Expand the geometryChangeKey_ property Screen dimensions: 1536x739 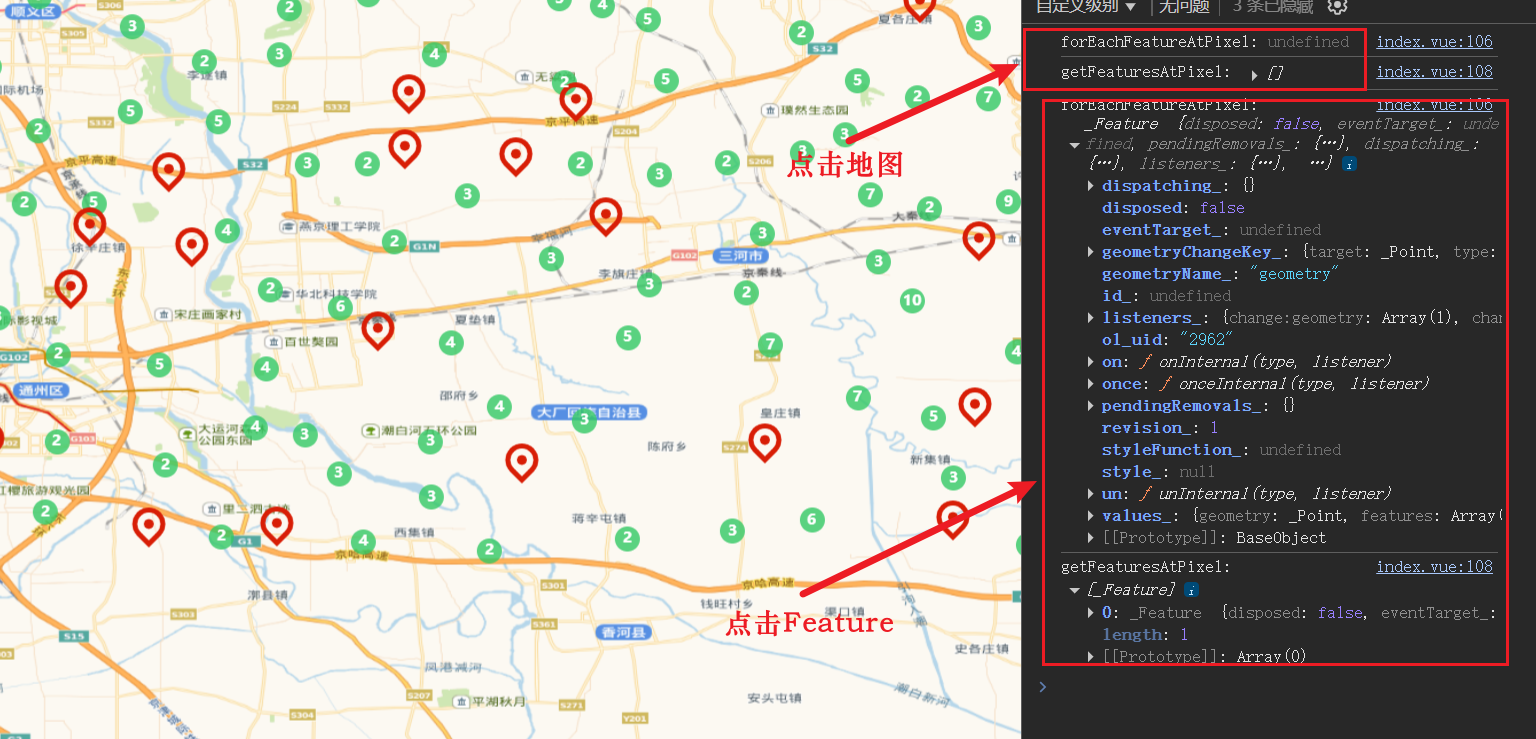tap(1090, 252)
